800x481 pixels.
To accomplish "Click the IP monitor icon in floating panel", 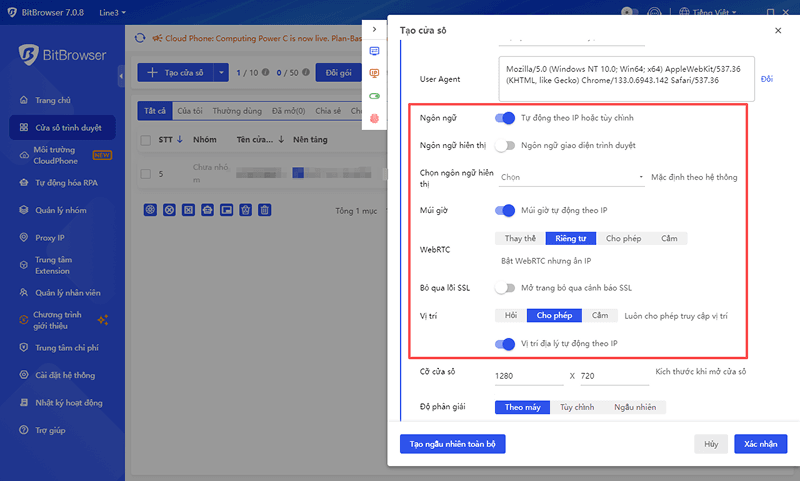I will 375,73.
